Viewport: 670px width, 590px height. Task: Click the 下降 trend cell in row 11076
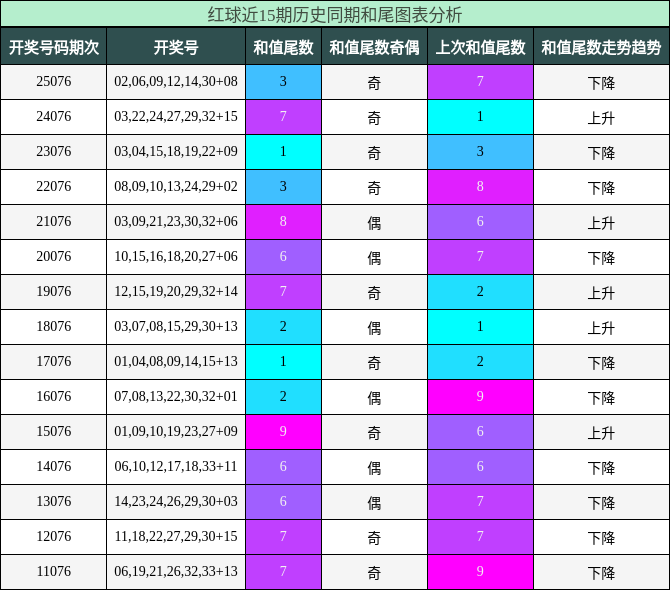pyautogui.click(x=602, y=572)
